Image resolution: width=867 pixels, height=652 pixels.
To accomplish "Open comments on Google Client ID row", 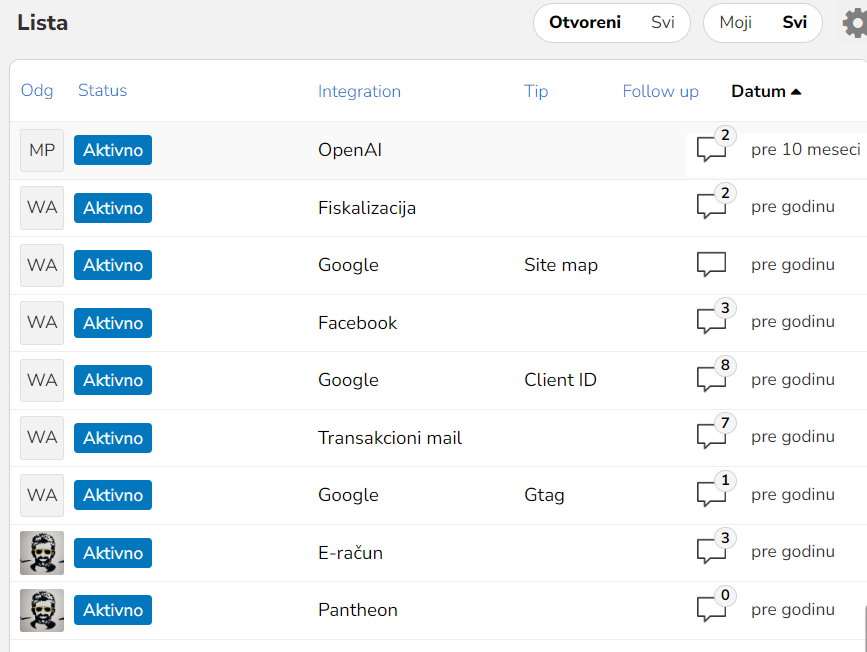I will [x=711, y=380].
